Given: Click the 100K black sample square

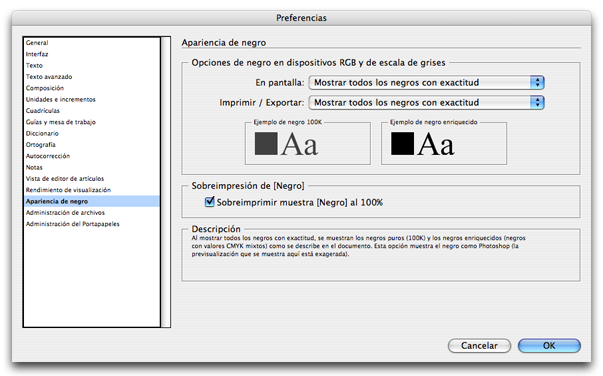Looking at the screenshot, I should [266, 144].
